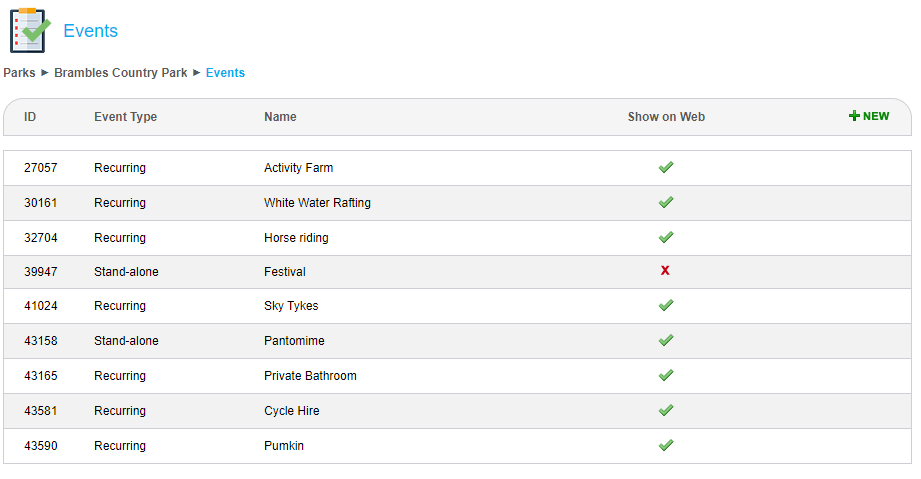Image resolution: width=921 pixels, height=479 pixels.
Task: Click green checkmark in Pumkin row
Action: [666, 445]
